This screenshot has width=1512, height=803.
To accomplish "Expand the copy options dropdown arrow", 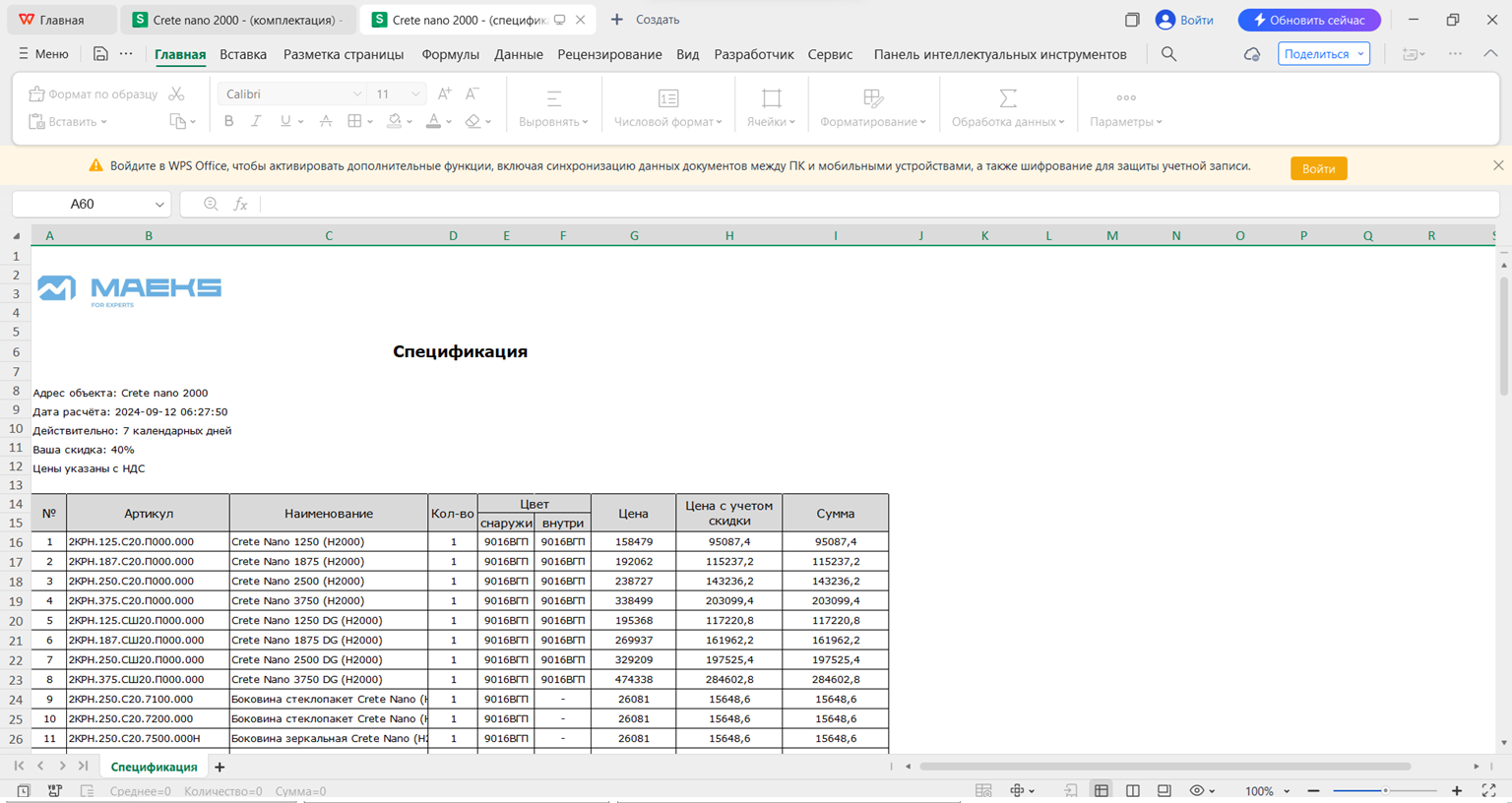I will point(193,122).
